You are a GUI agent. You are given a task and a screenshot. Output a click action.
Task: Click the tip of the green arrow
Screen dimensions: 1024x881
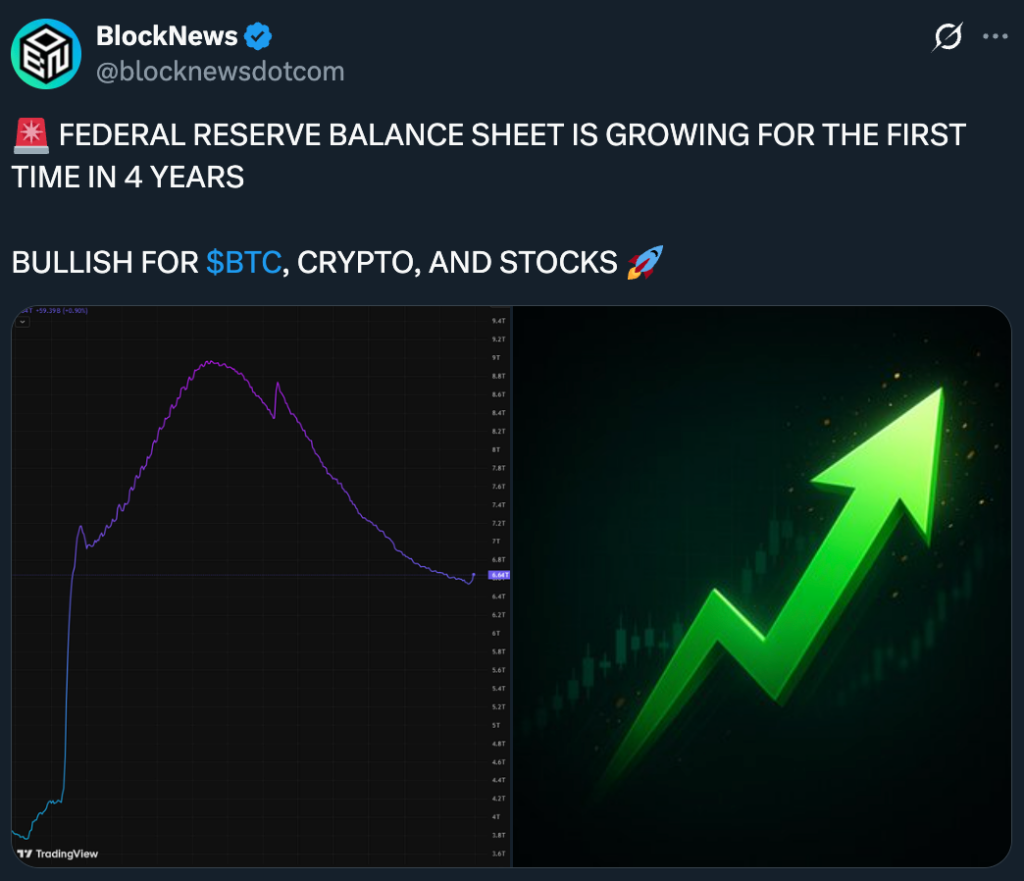938,392
